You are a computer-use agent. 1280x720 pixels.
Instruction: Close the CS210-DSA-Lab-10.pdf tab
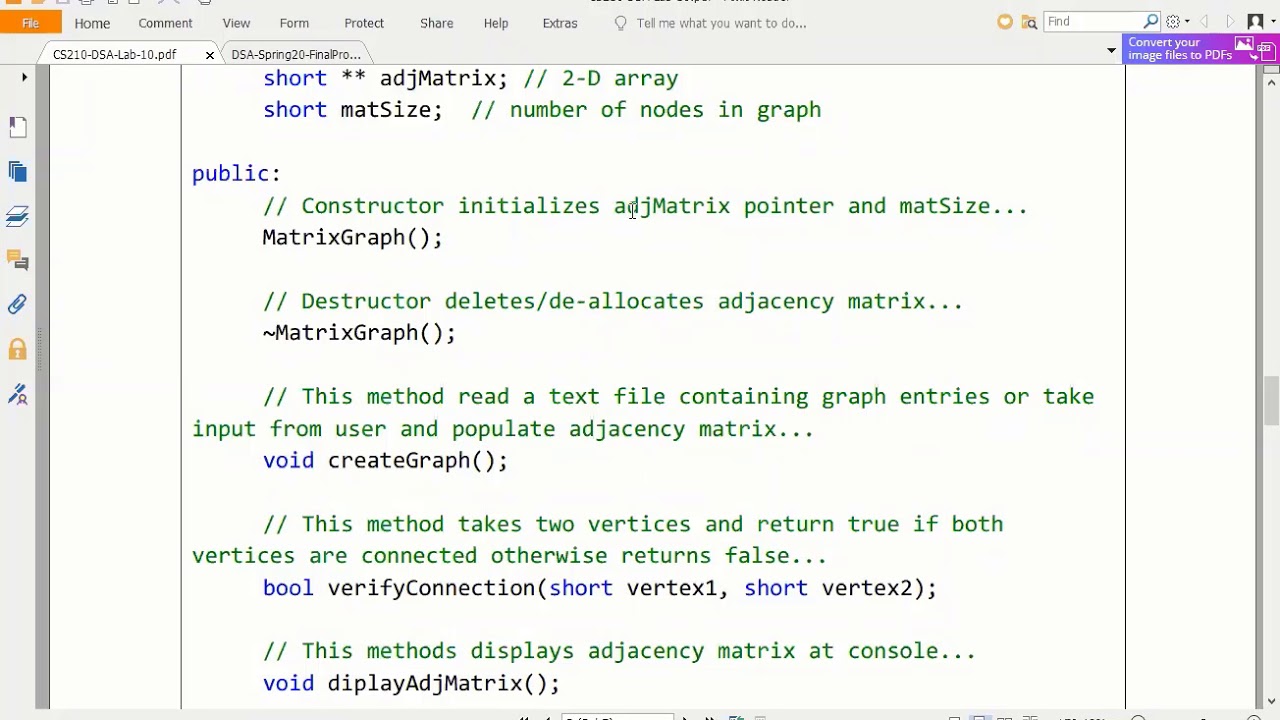coord(210,55)
